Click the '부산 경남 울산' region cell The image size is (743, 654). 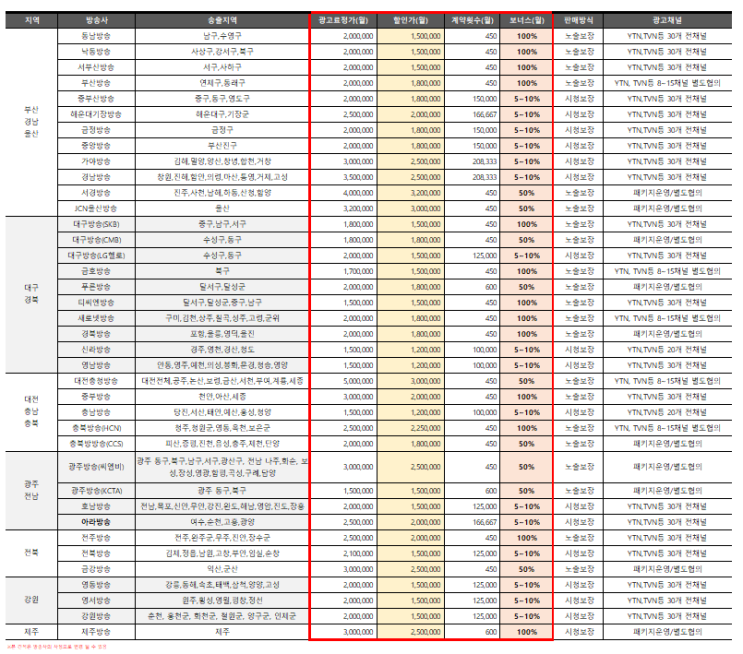point(32,122)
